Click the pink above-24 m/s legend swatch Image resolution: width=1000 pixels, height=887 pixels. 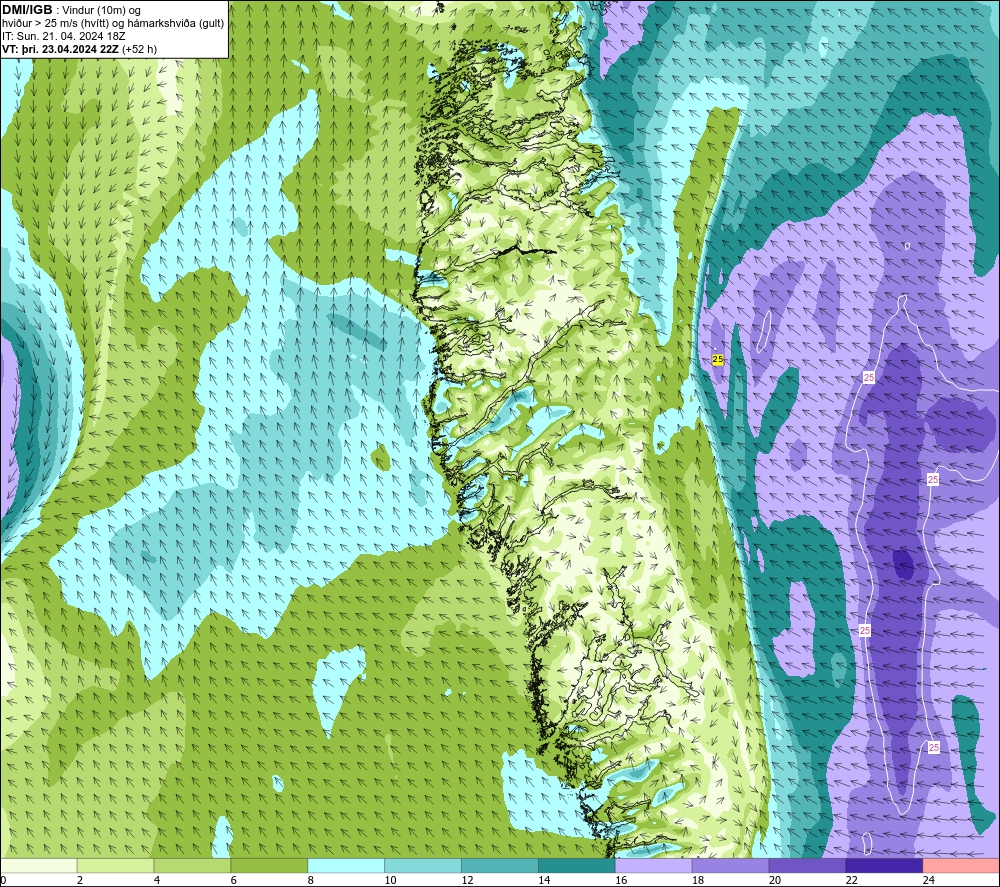pos(961,866)
